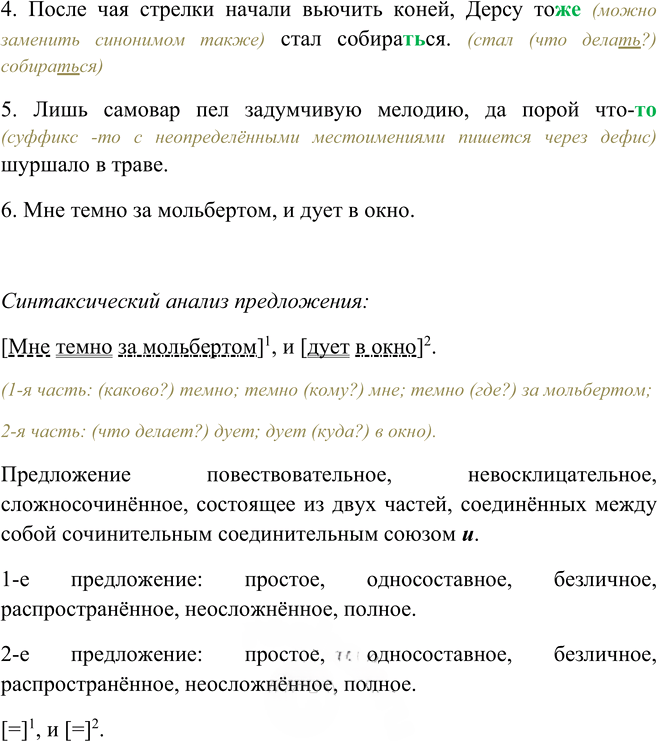Viewport: 657px width, 741px height.
Task: Click the bold italic conjunction "и" after "союзом"
Action: click(x=468, y=535)
